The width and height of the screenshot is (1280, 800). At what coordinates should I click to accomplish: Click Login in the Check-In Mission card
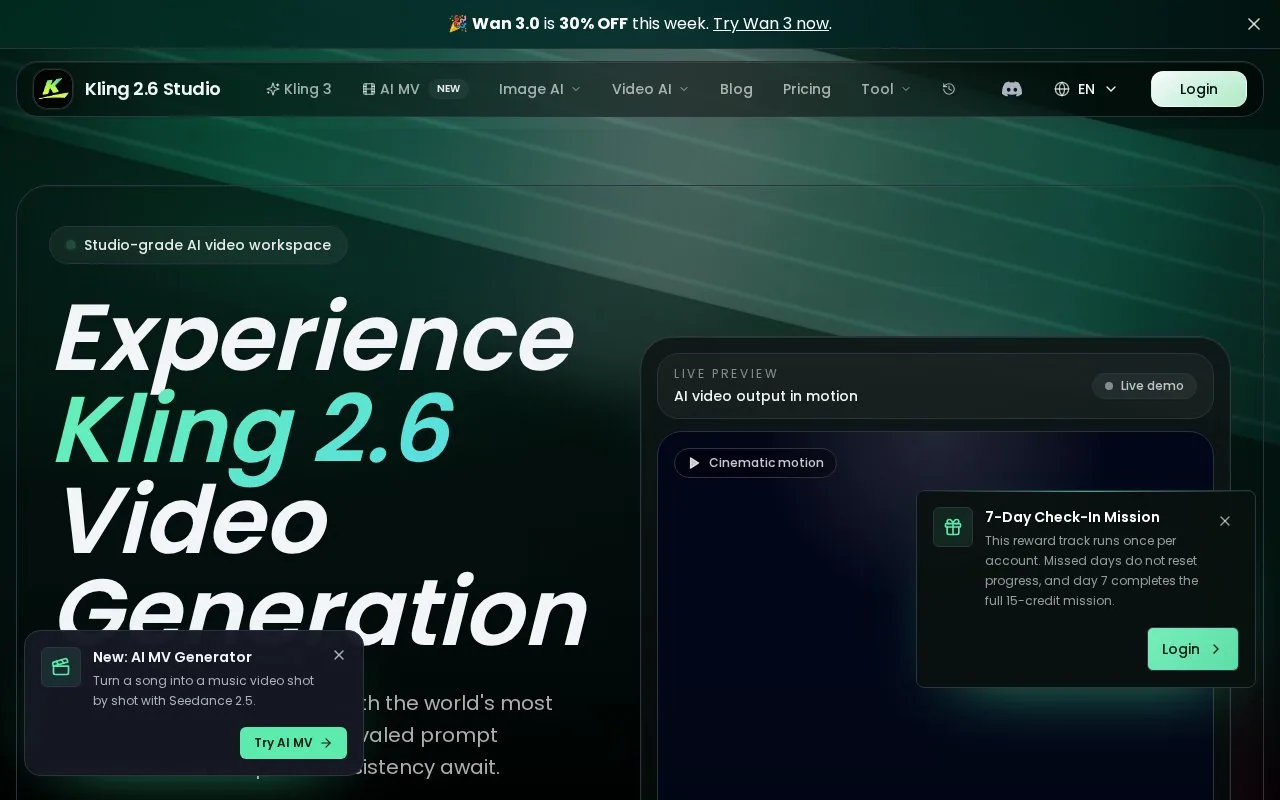click(x=1193, y=649)
